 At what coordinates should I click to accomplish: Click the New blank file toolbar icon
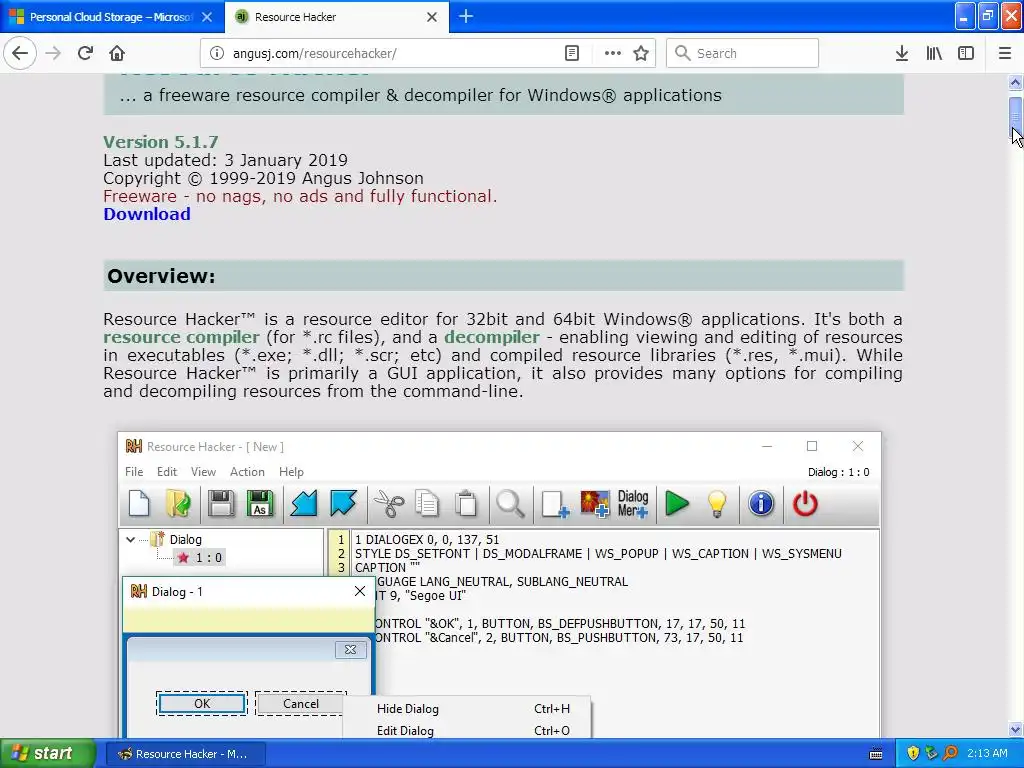[x=139, y=504]
